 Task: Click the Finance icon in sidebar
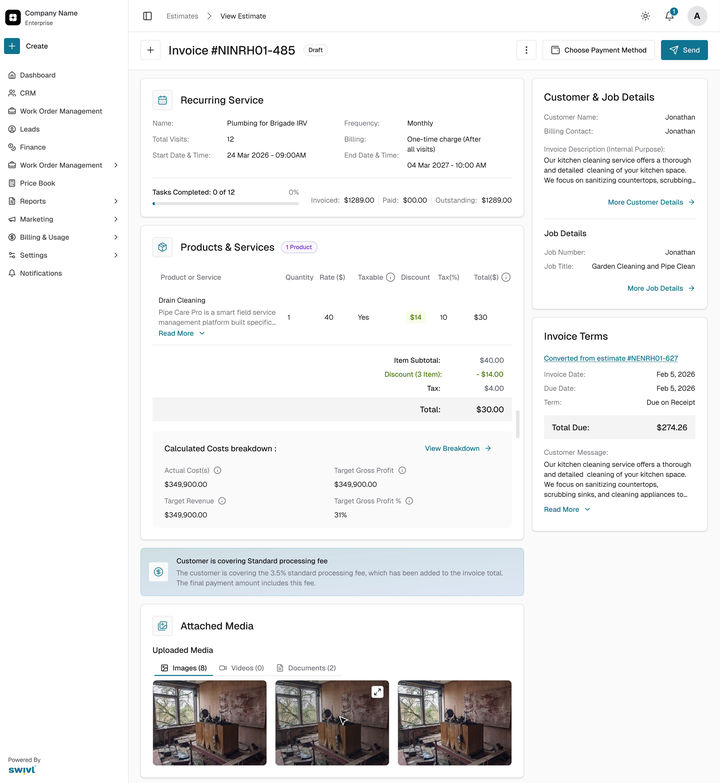pyautogui.click(x=12, y=147)
